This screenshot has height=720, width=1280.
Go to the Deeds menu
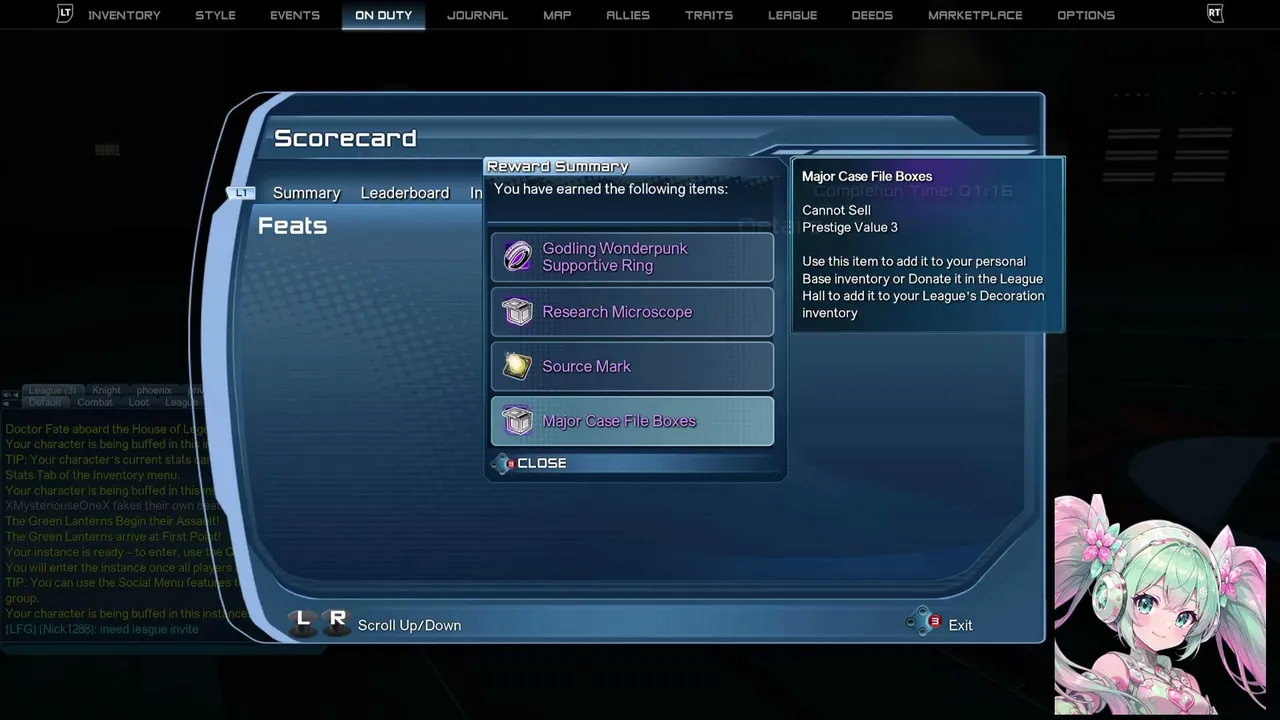872,15
